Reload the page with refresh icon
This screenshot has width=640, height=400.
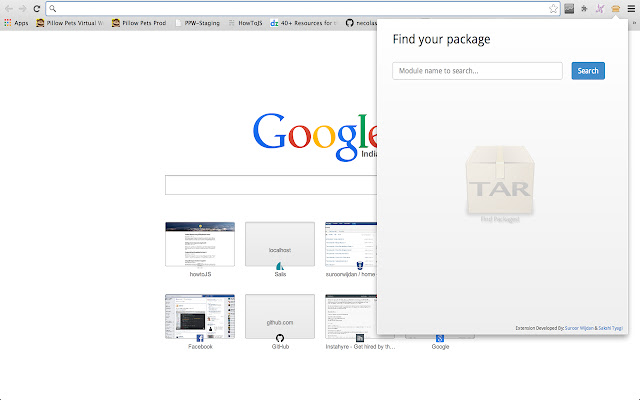coord(37,9)
